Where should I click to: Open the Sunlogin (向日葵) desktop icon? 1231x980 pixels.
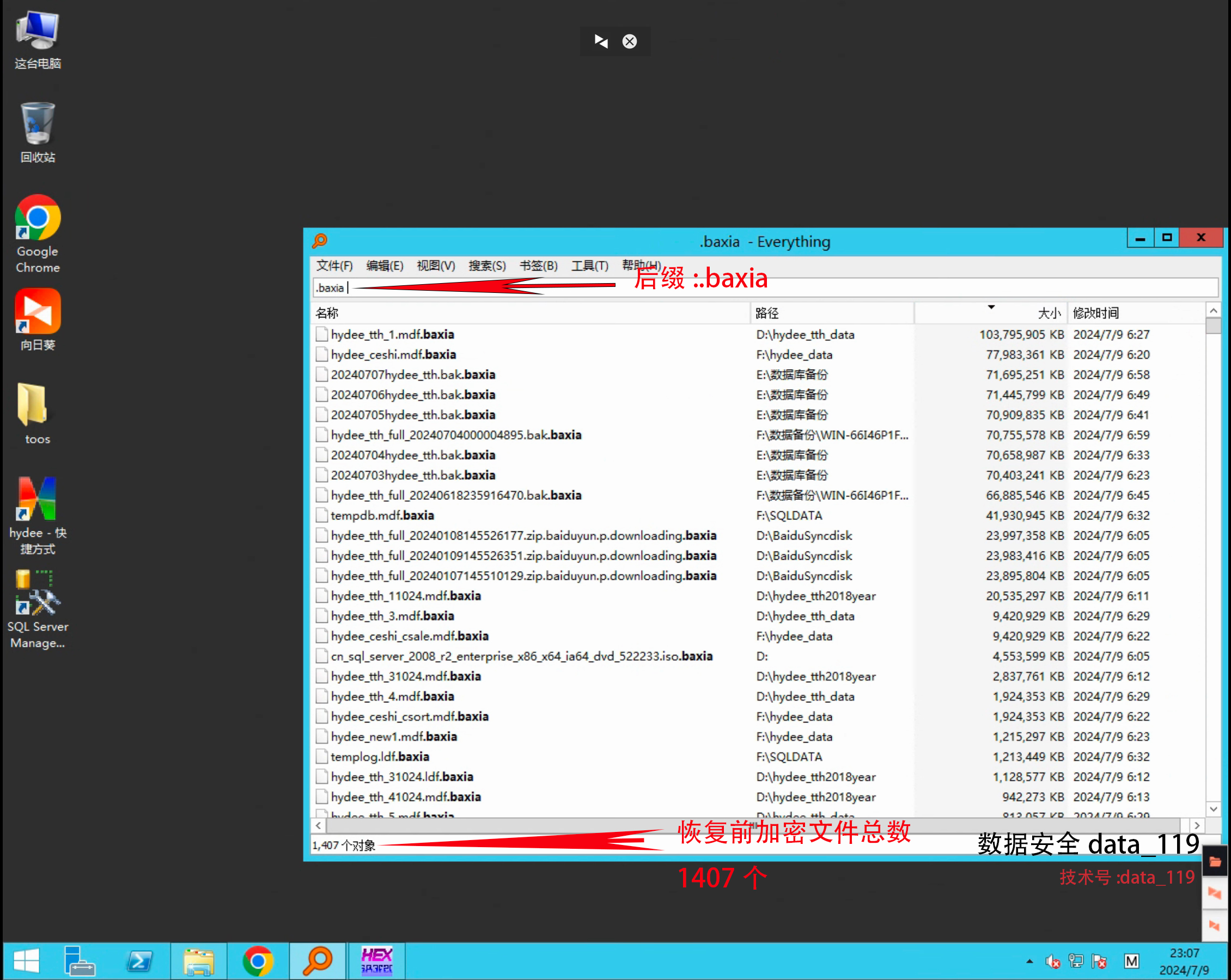tap(38, 311)
